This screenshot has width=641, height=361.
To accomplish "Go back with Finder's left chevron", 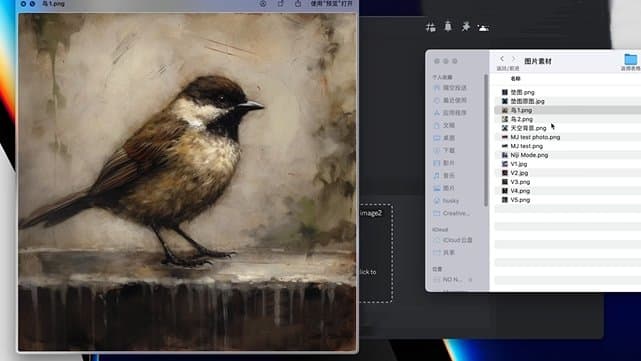I will pyautogui.click(x=502, y=59).
